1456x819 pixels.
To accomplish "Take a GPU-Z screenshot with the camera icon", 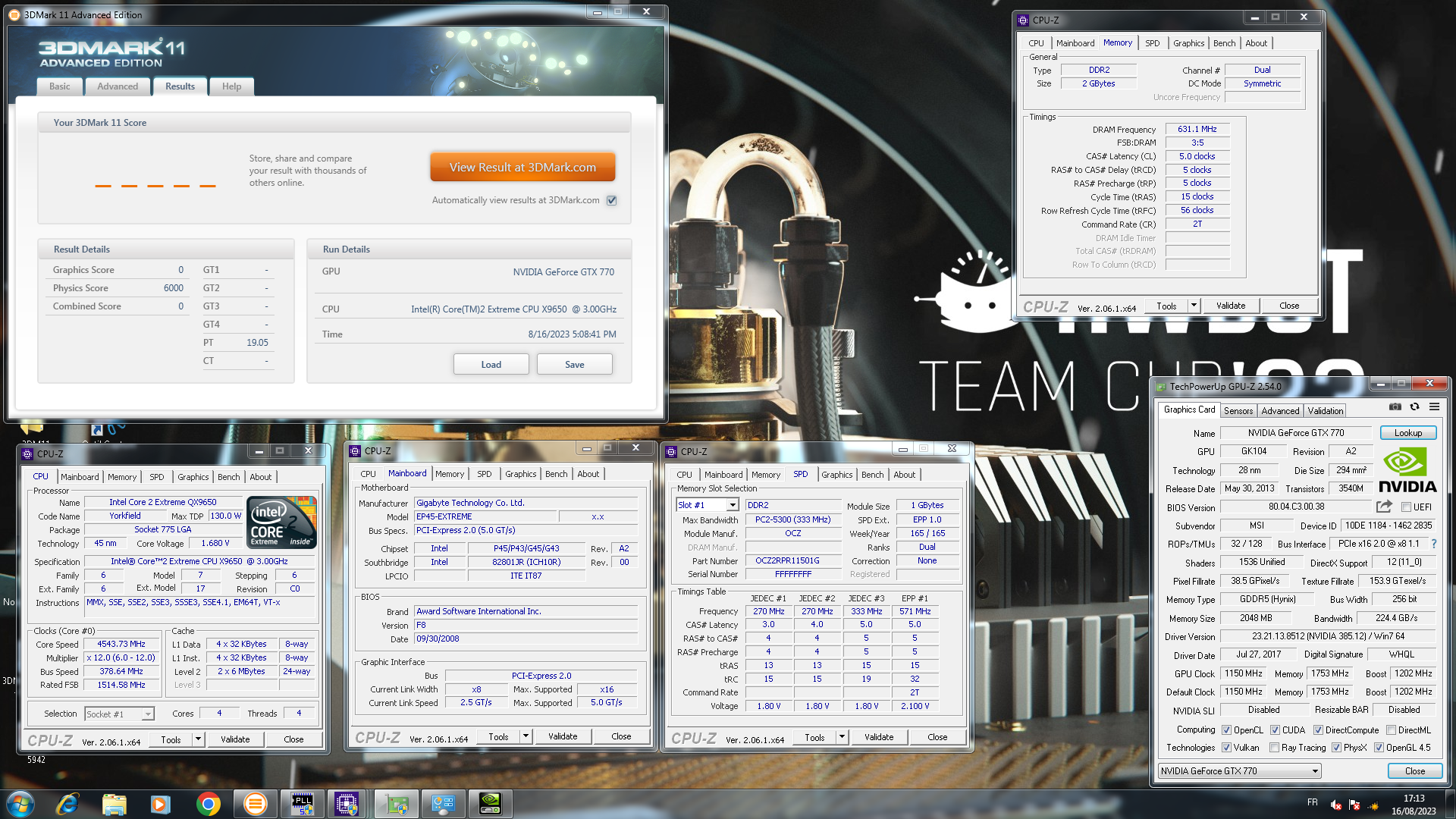I will click(1395, 407).
